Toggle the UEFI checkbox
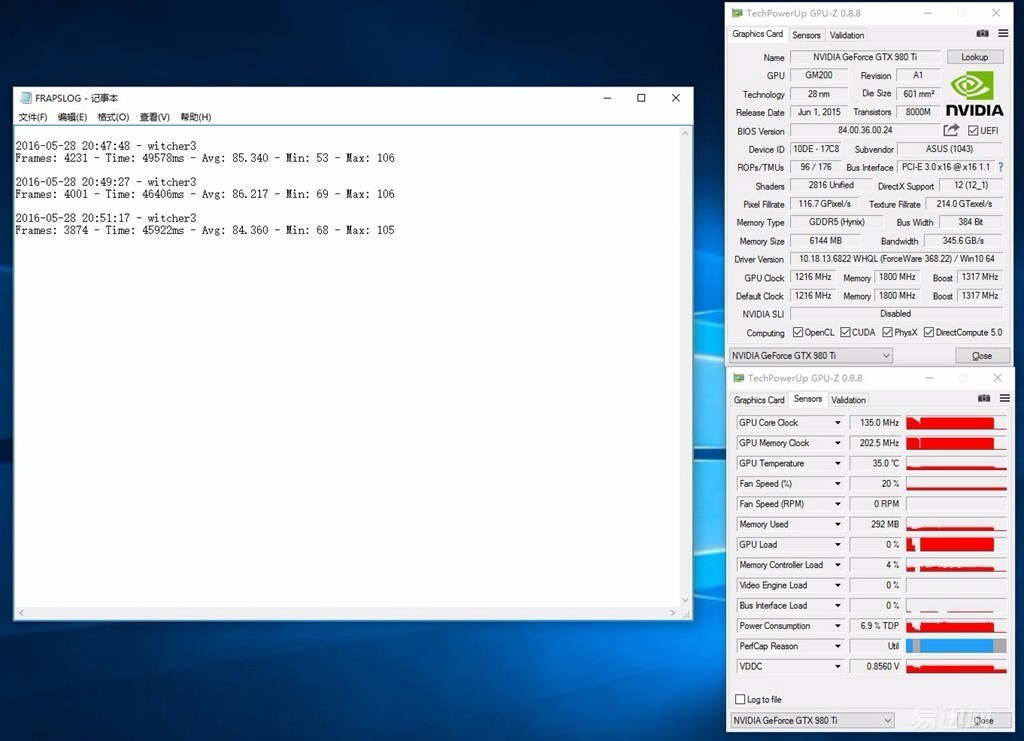The width and height of the screenshot is (1024, 741). tap(973, 131)
